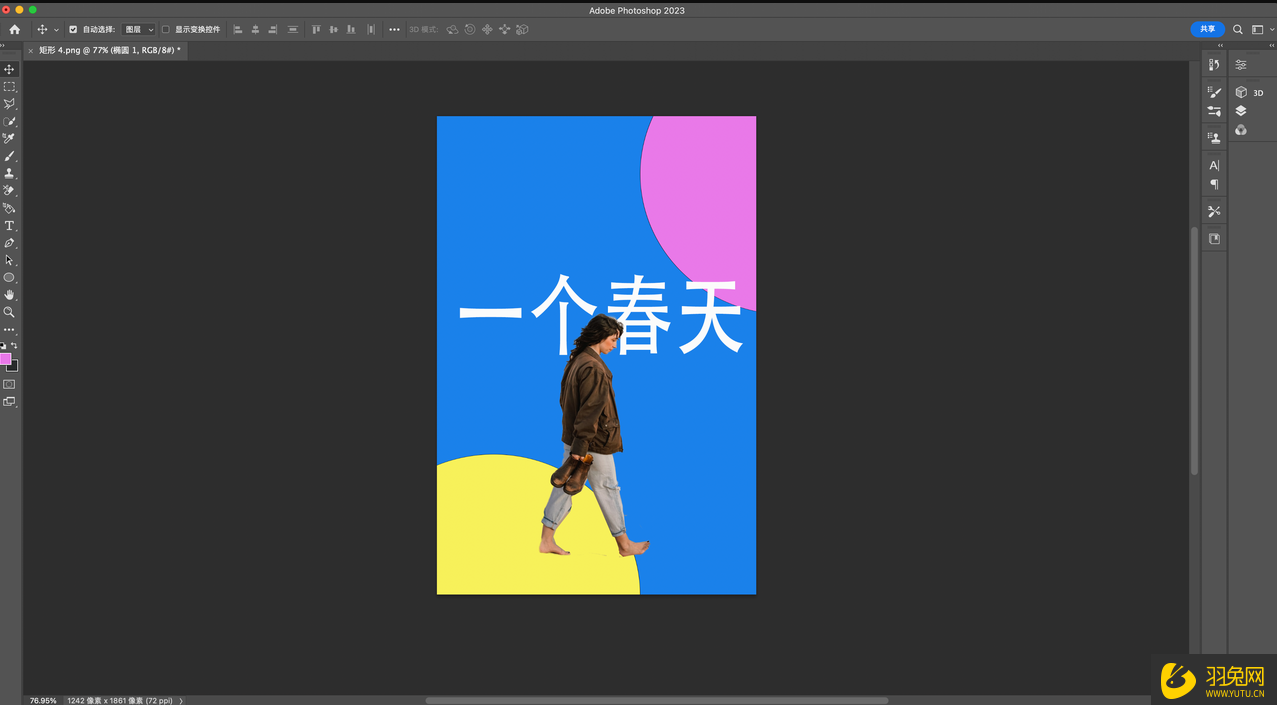Align right edges
This screenshot has width=1277, height=705.
point(272,30)
